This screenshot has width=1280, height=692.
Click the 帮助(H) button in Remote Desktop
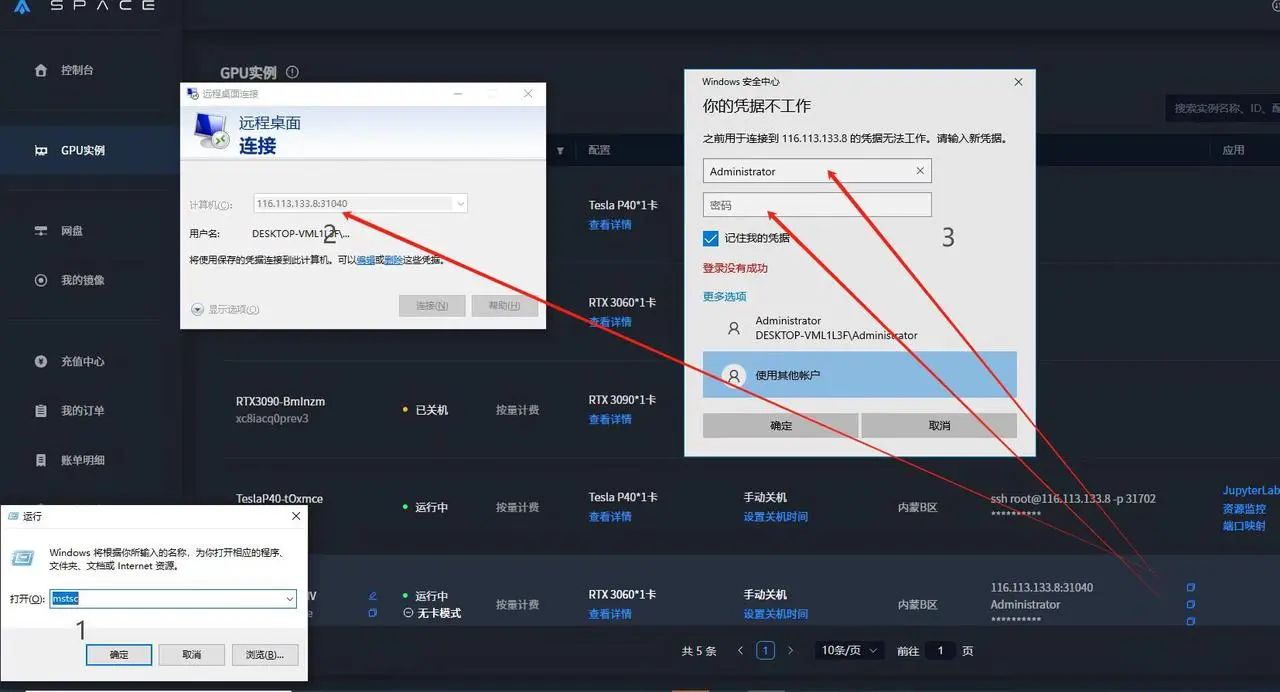coord(505,305)
